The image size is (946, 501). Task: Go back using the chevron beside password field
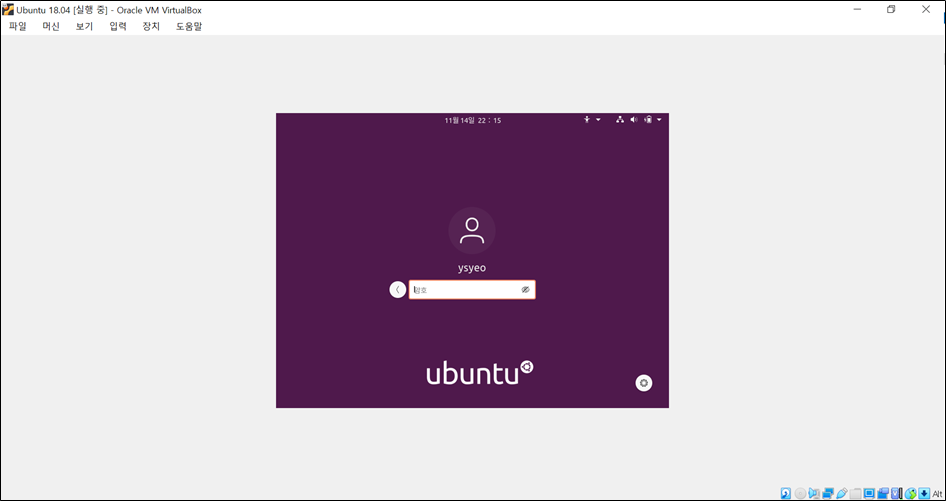[x=397, y=290]
